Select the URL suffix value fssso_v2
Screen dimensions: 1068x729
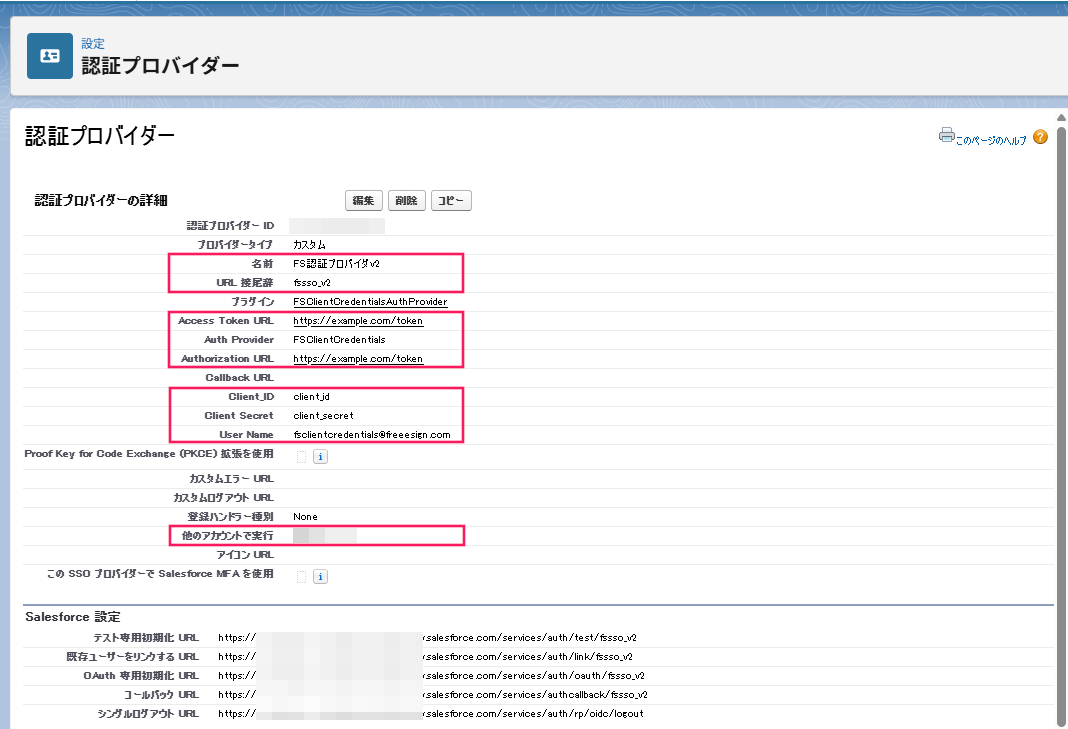click(x=312, y=283)
